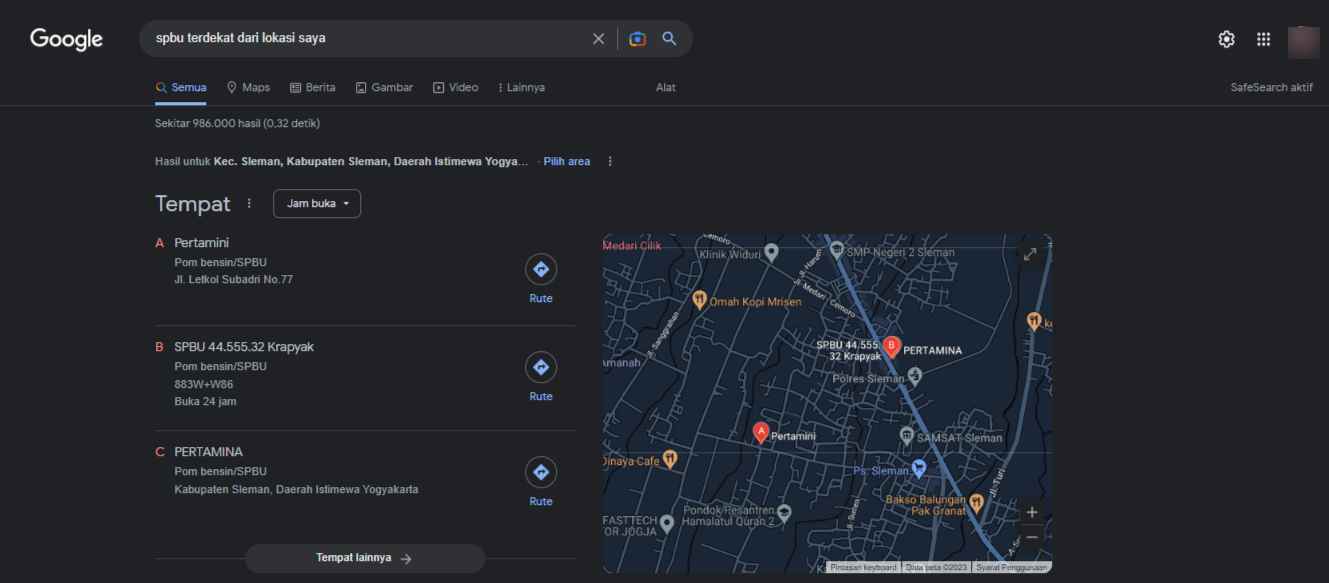1329x583 pixels.
Task: Click Dinaya Cafe map pin
Action: (x=670, y=459)
